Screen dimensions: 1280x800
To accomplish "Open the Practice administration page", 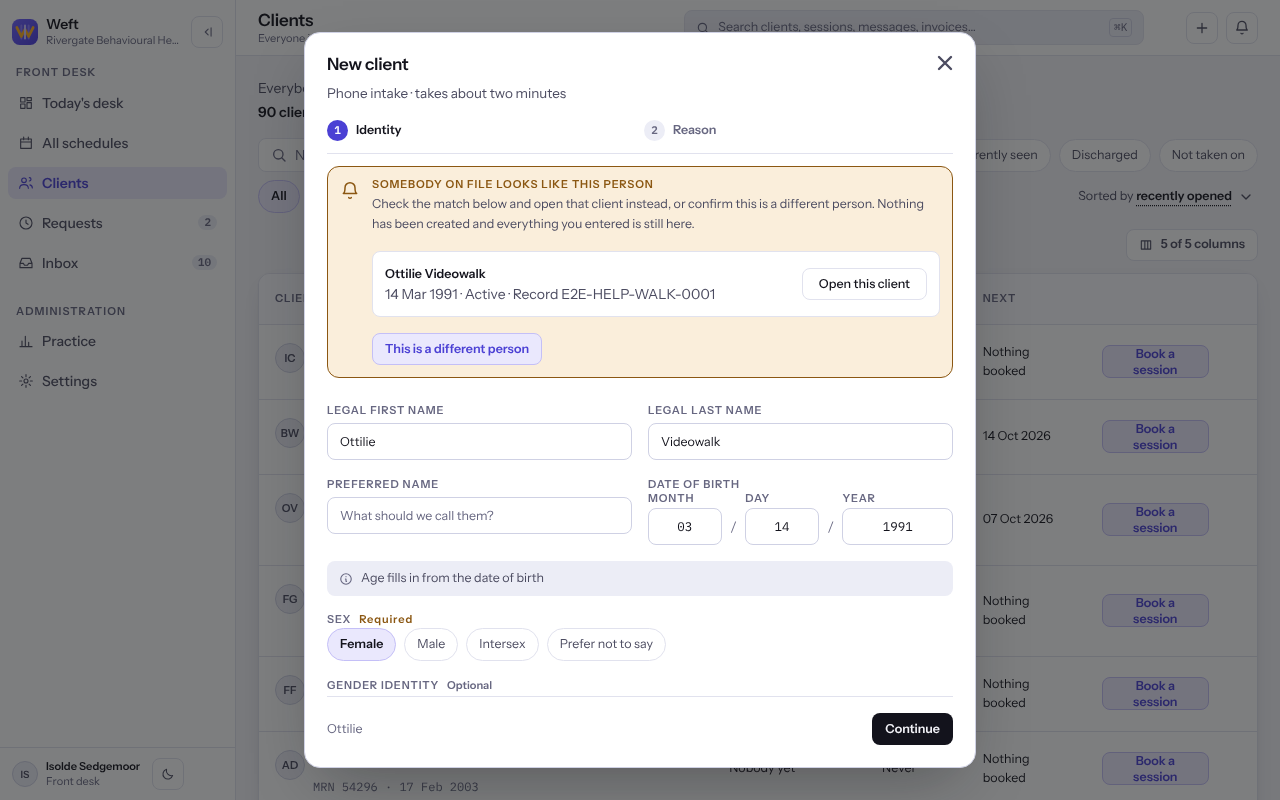I will (x=117, y=341).
